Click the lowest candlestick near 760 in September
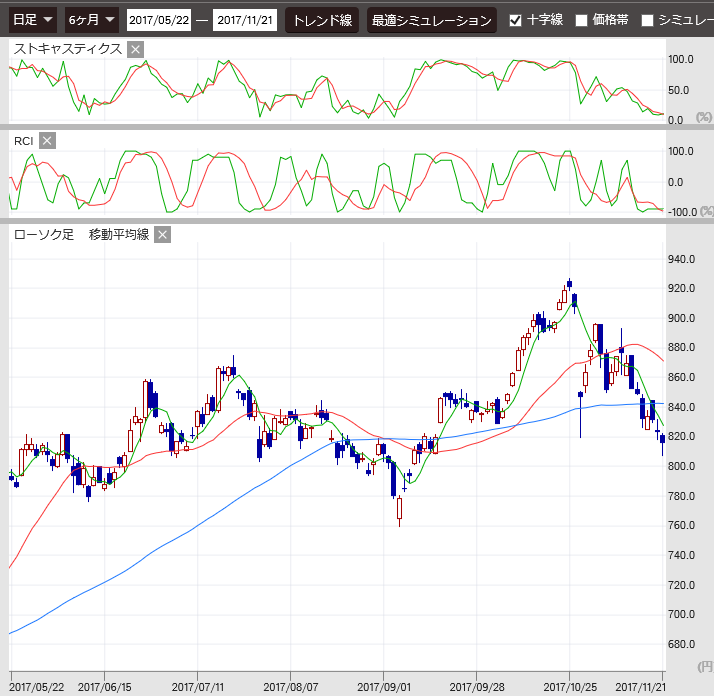714x696 pixels. pos(400,509)
